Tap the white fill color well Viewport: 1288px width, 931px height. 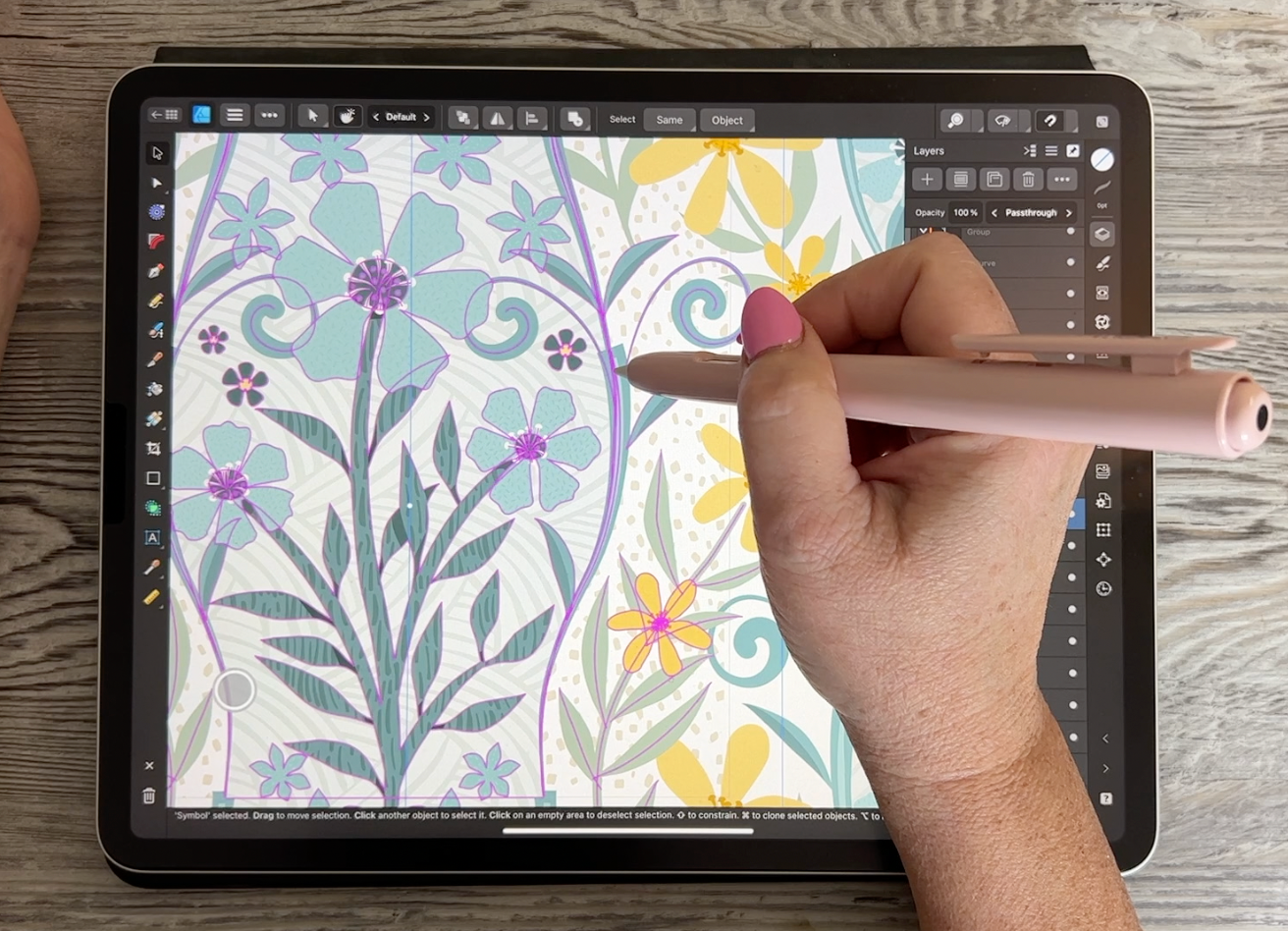(x=1102, y=160)
